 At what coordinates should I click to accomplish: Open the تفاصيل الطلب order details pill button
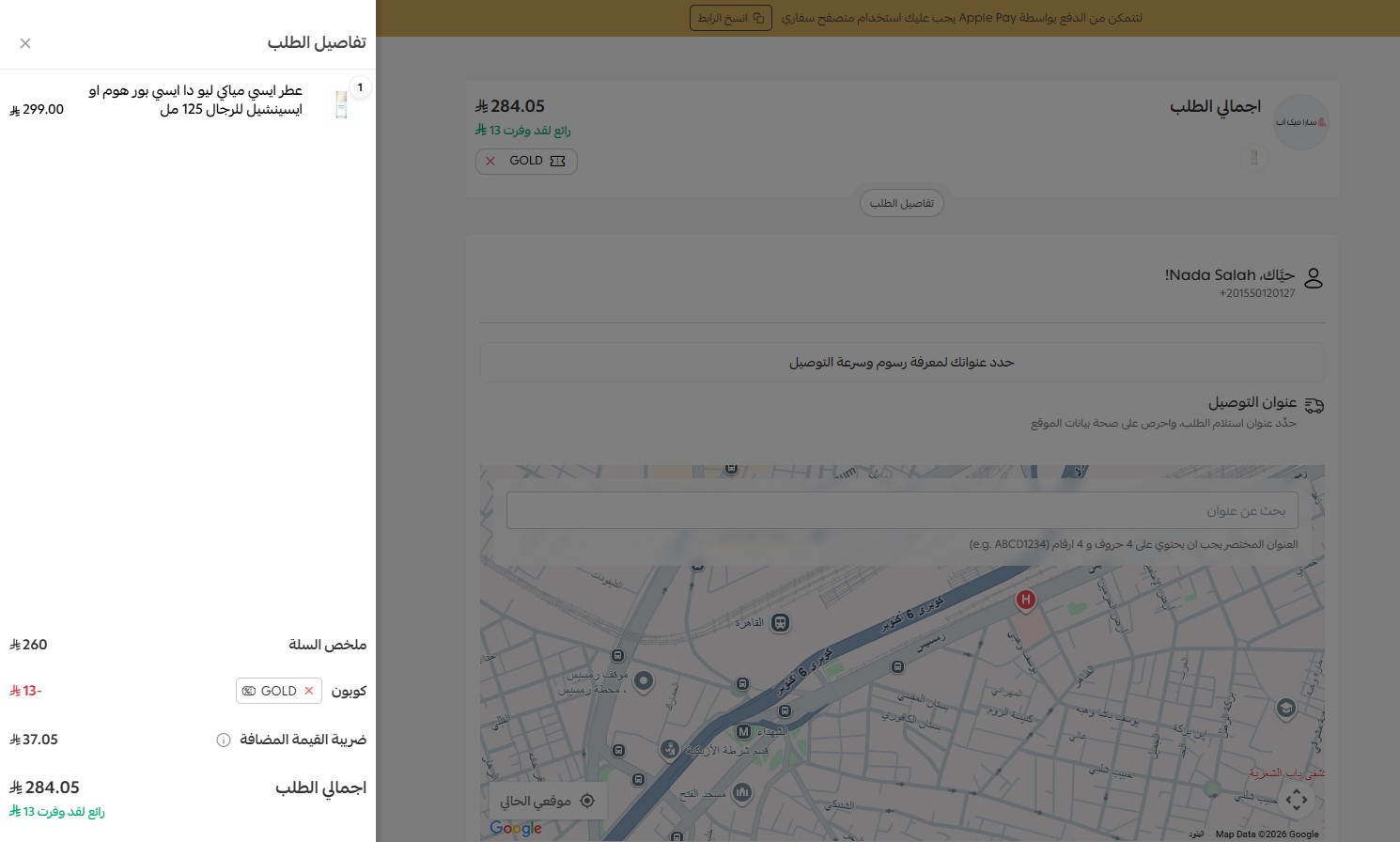point(902,203)
